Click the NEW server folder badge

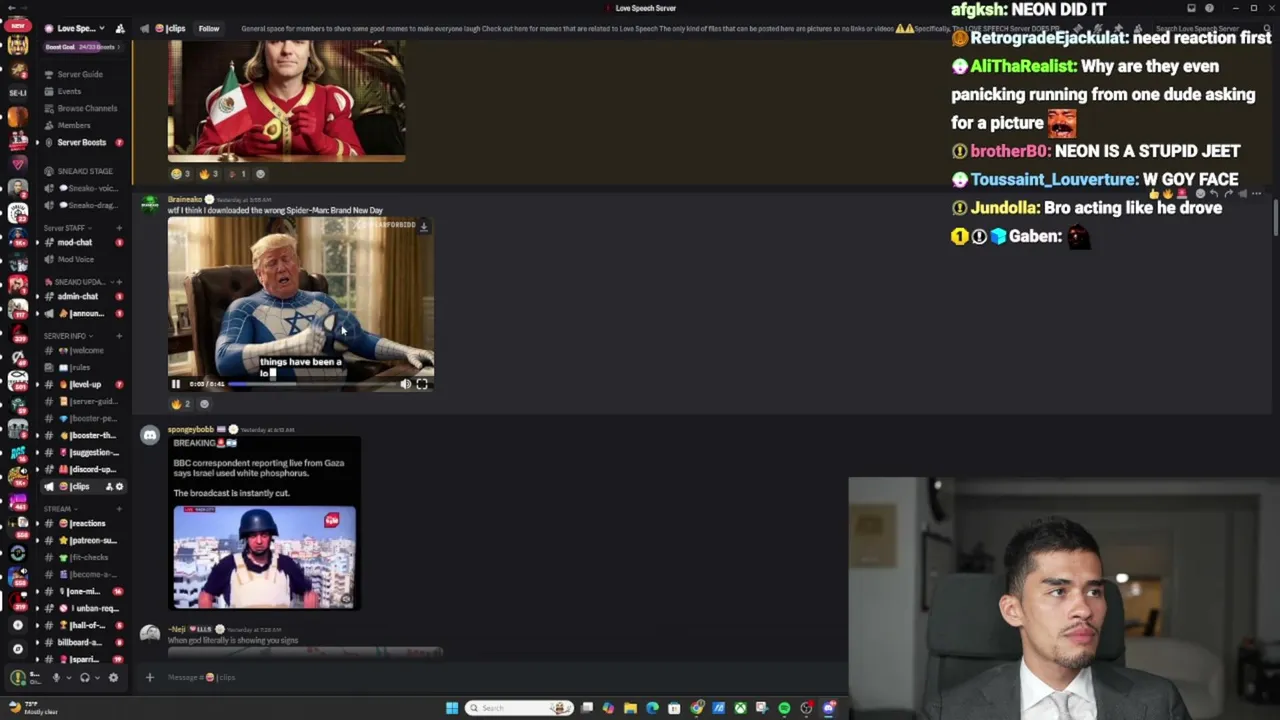pyautogui.click(x=17, y=25)
